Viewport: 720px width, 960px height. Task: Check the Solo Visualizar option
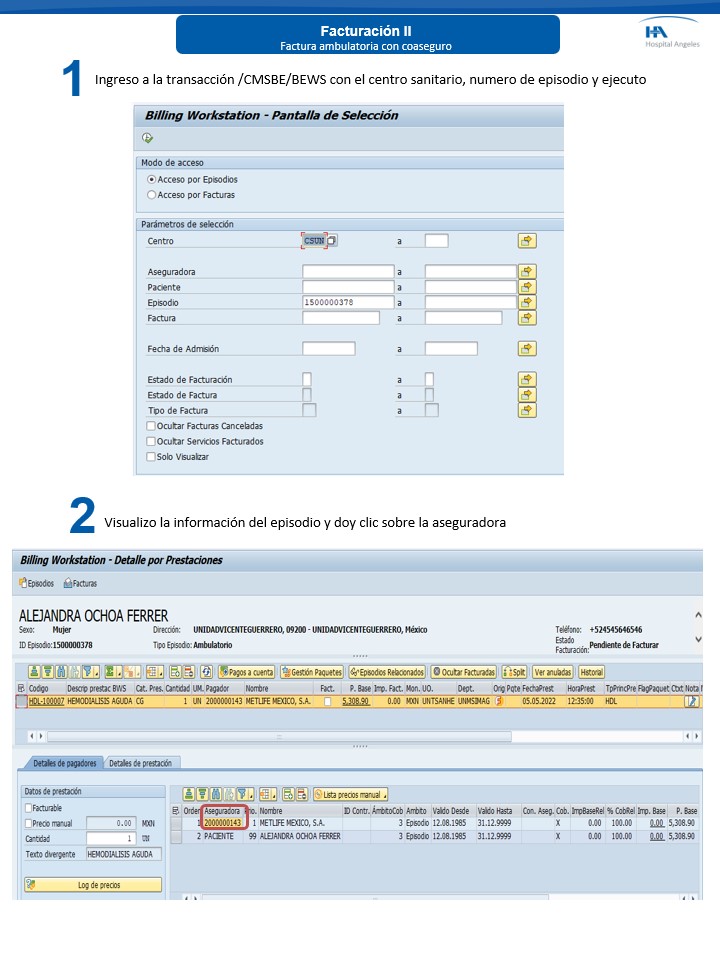152,456
